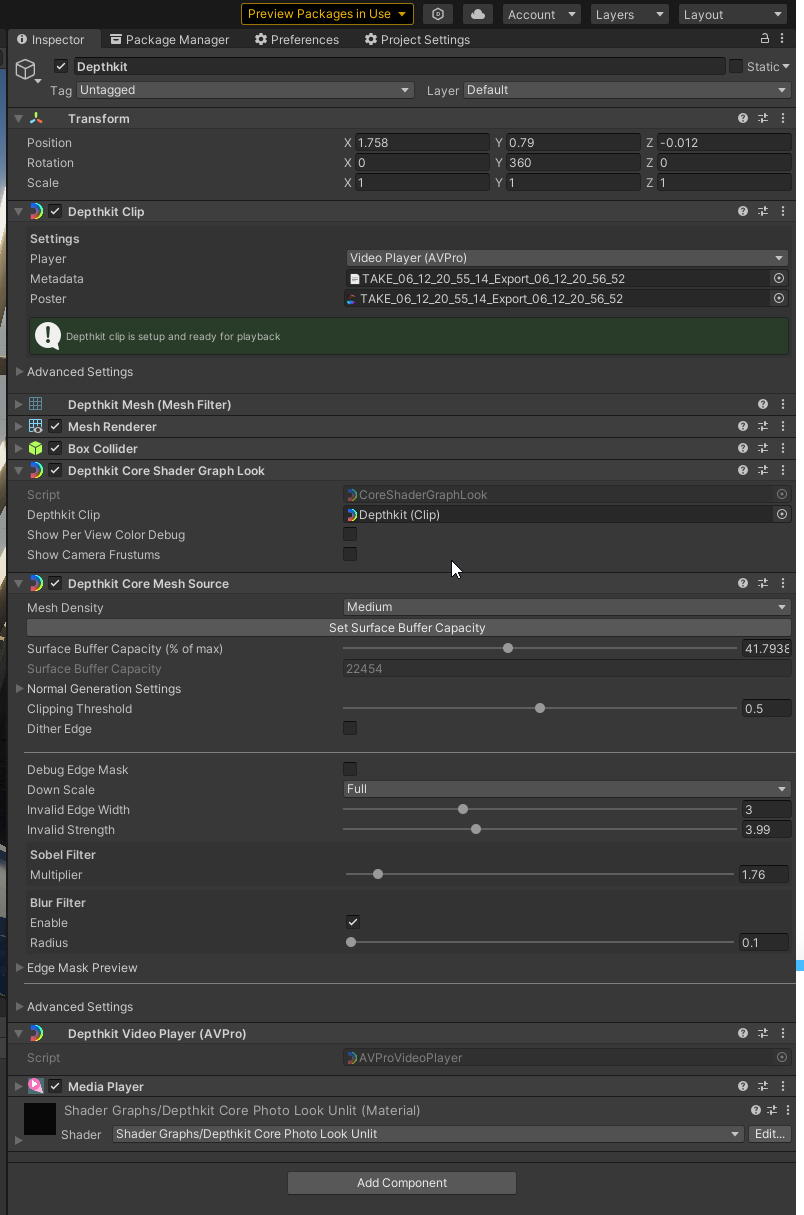Image resolution: width=804 pixels, height=1215 pixels.
Task: Open help icon for Media Player
Action: [743, 1086]
